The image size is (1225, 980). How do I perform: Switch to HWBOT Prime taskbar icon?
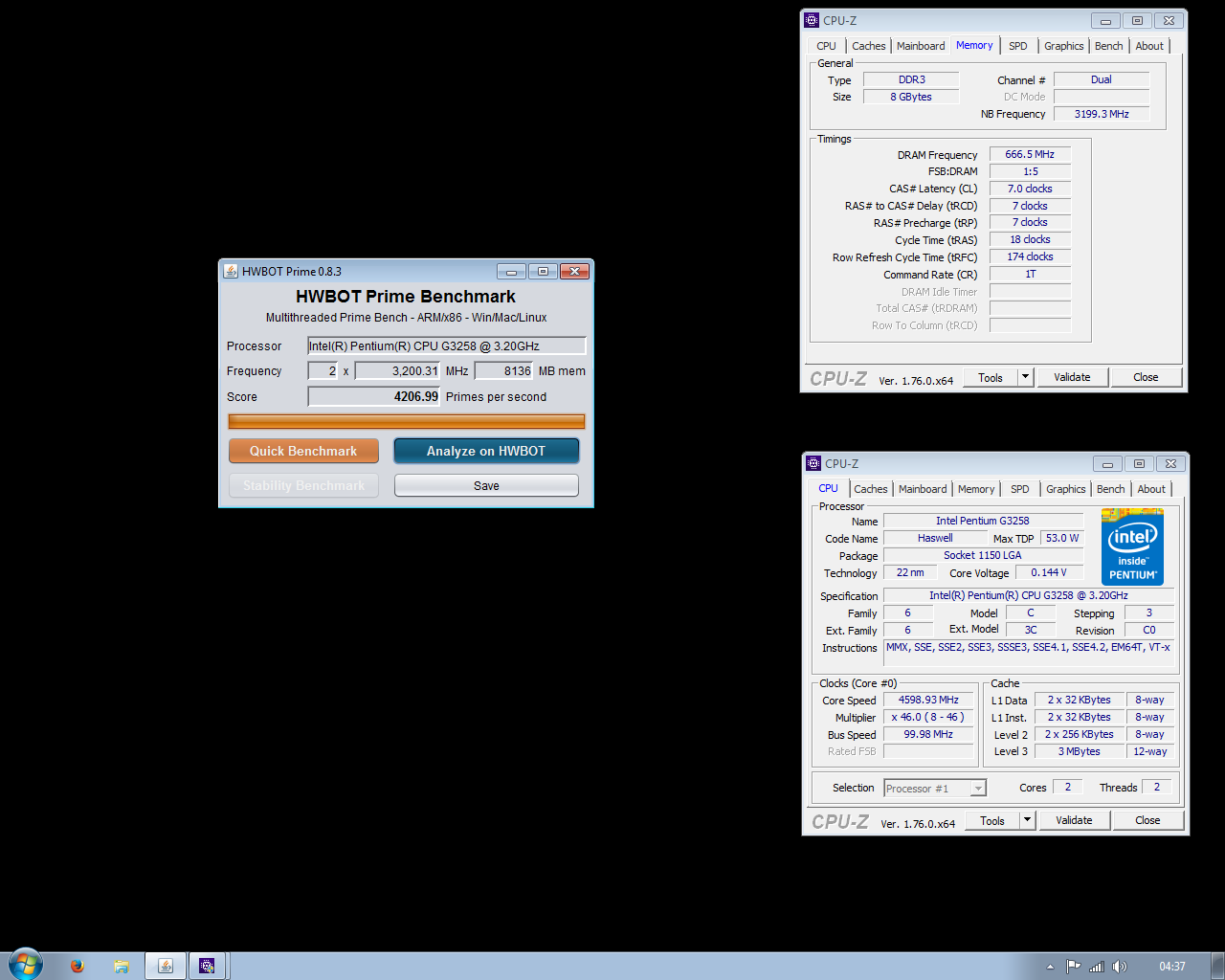tap(166, 966)
